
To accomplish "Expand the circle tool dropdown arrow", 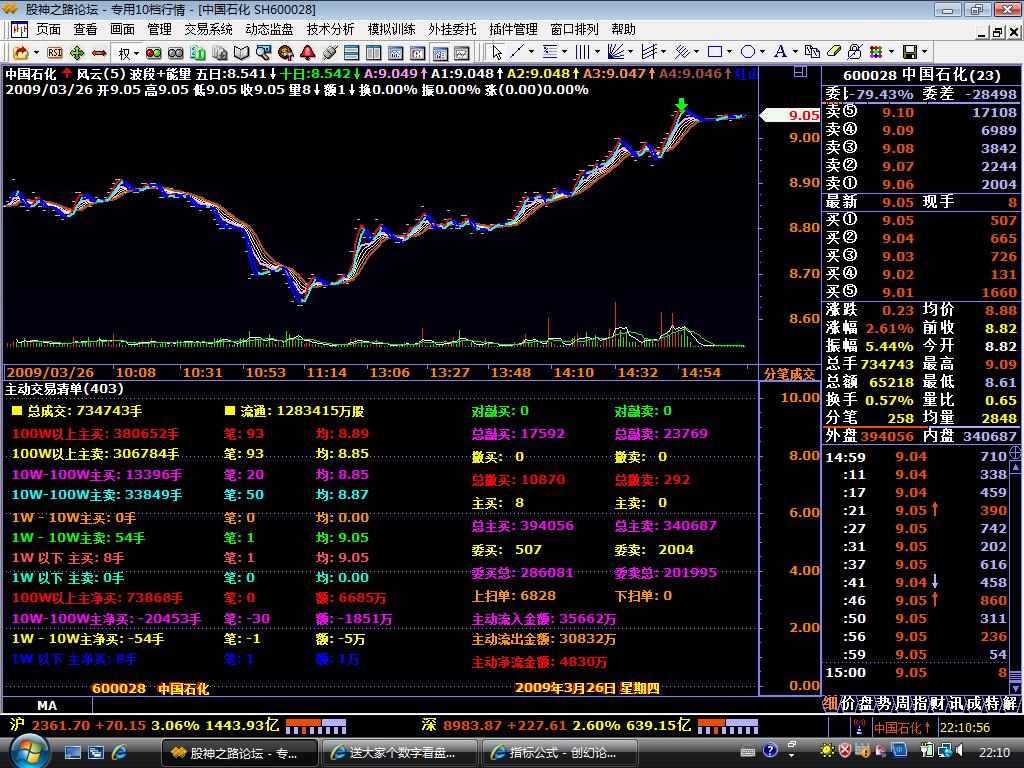I will pos(762,52).
